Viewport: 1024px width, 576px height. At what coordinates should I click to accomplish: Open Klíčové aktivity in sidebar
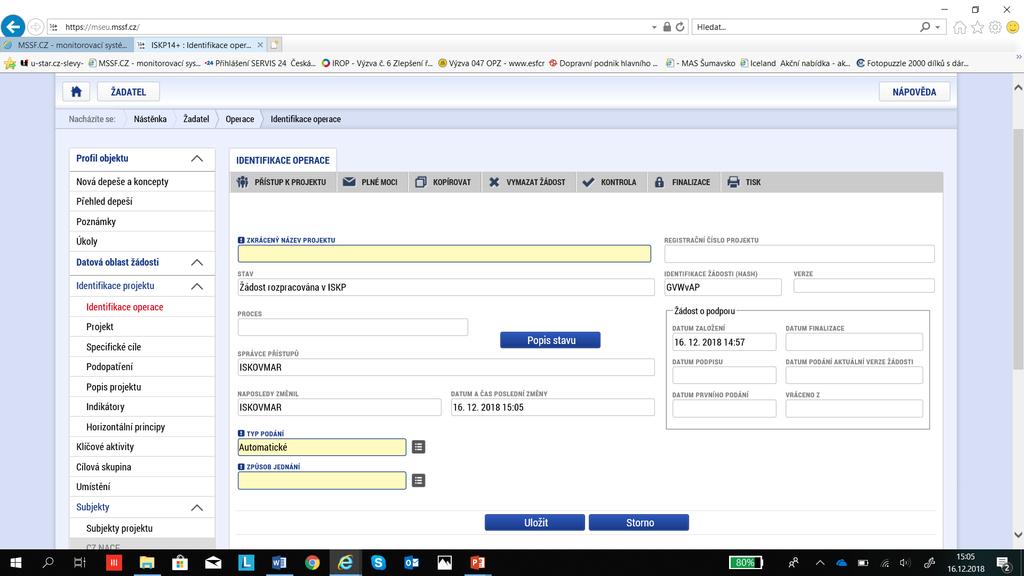142,447
